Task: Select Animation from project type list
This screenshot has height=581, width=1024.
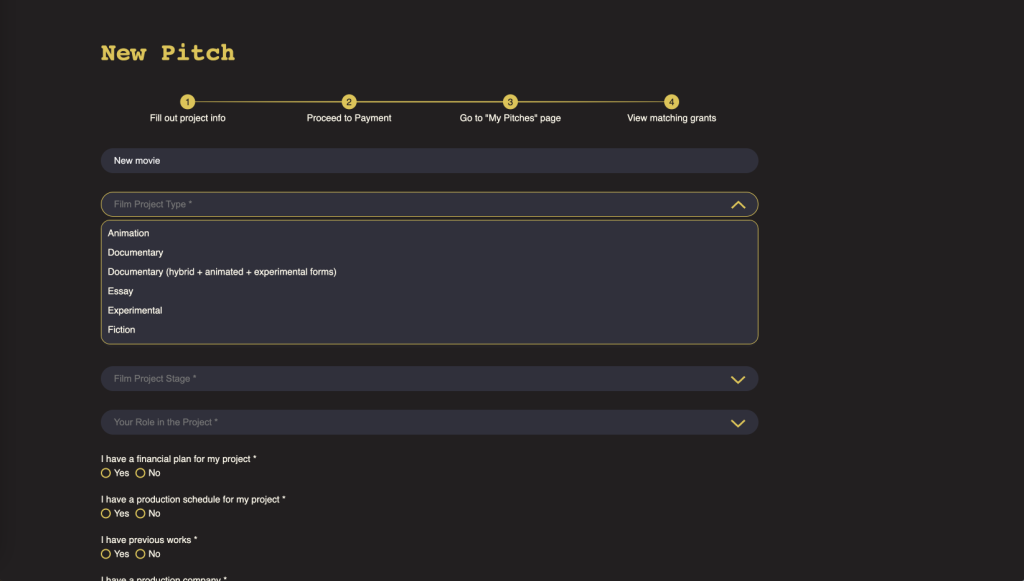Action: [x=130, y=233]
